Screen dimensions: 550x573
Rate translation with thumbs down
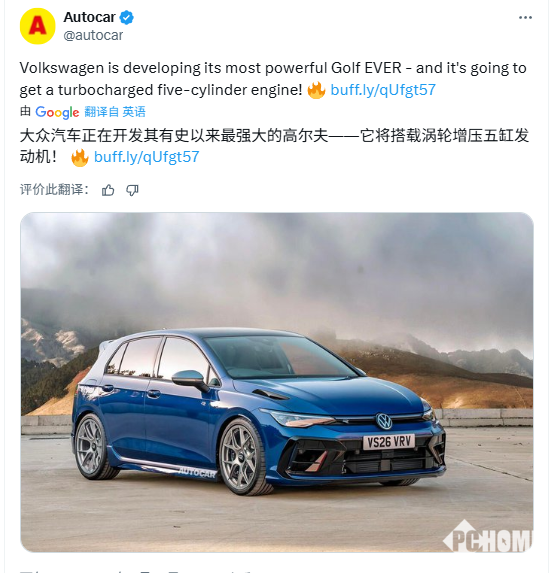coord(132,190)
